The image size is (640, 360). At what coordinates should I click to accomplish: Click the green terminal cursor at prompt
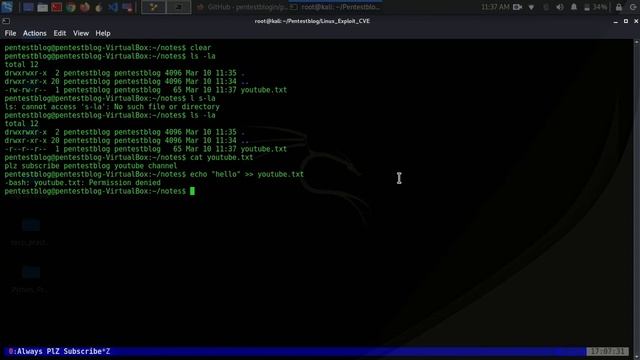click(x=192, y=191)
